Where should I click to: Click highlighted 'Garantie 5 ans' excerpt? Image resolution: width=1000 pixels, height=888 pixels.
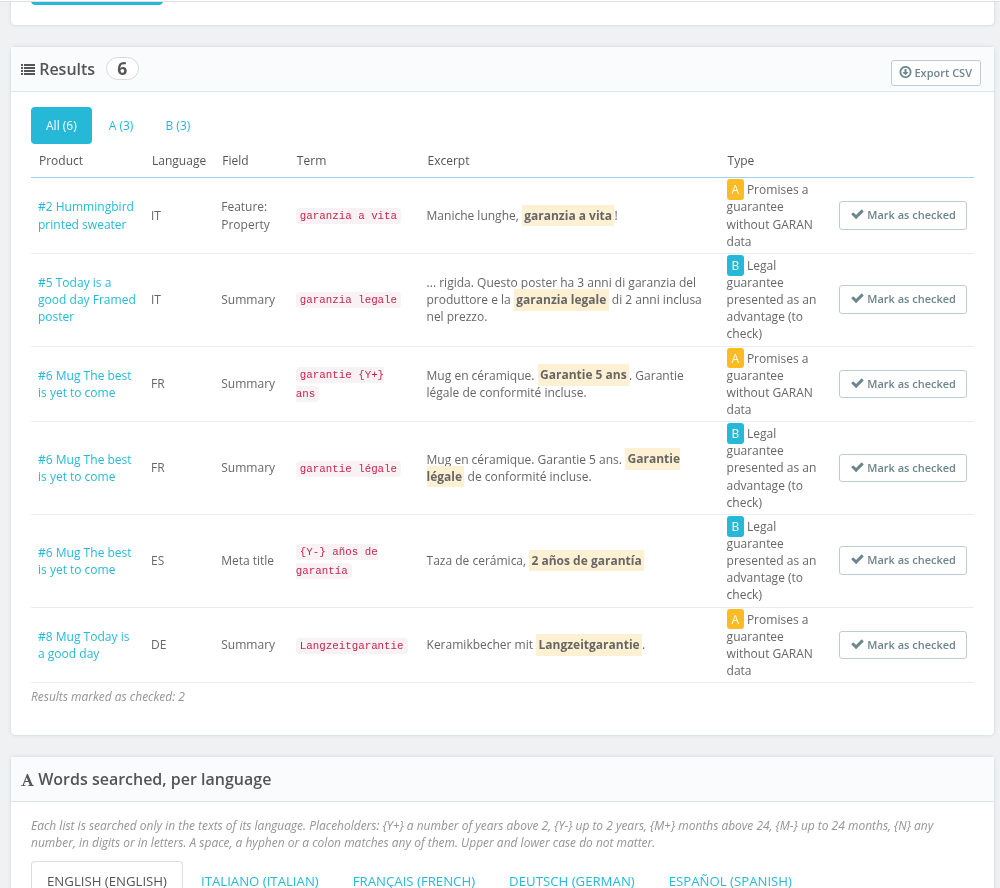(584, 375)
